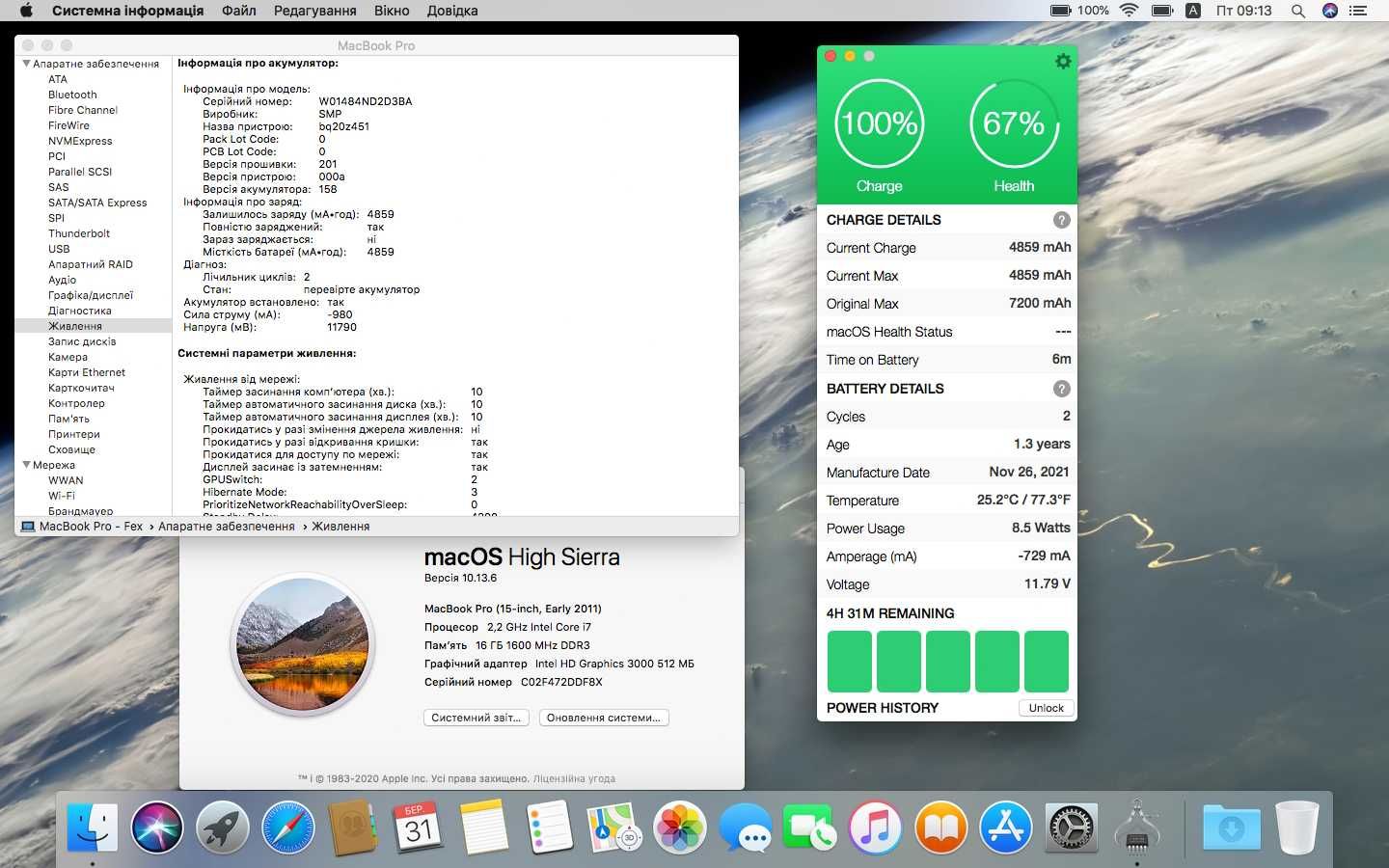Open the battery app settings gear
Image resolution: width=1389 pixels, height=868 pixels.
(x=1063, y=61)
